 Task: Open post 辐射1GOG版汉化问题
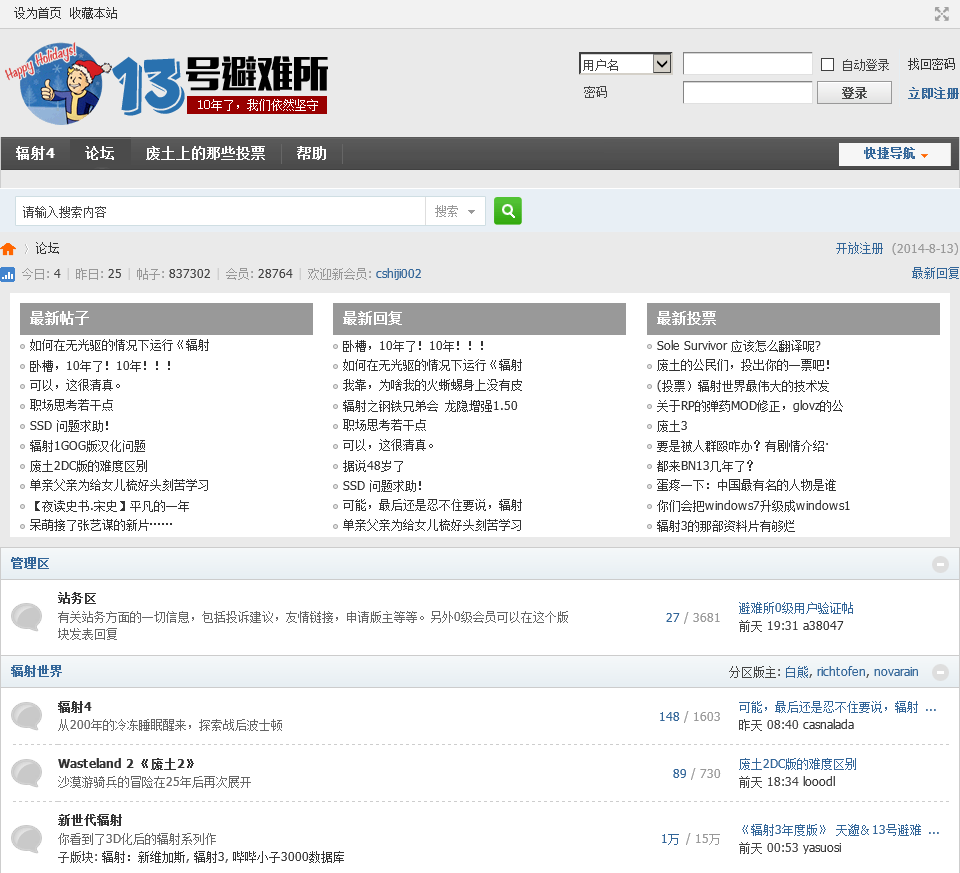88,446
